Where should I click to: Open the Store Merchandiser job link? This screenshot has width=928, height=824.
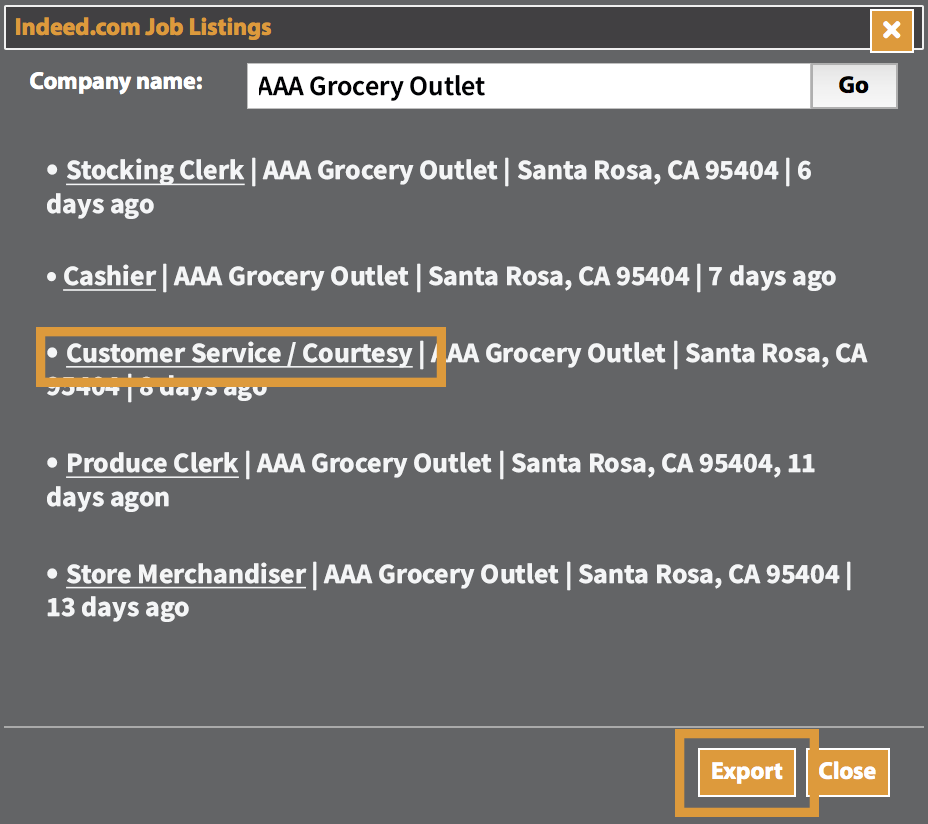tap(186, 574)
